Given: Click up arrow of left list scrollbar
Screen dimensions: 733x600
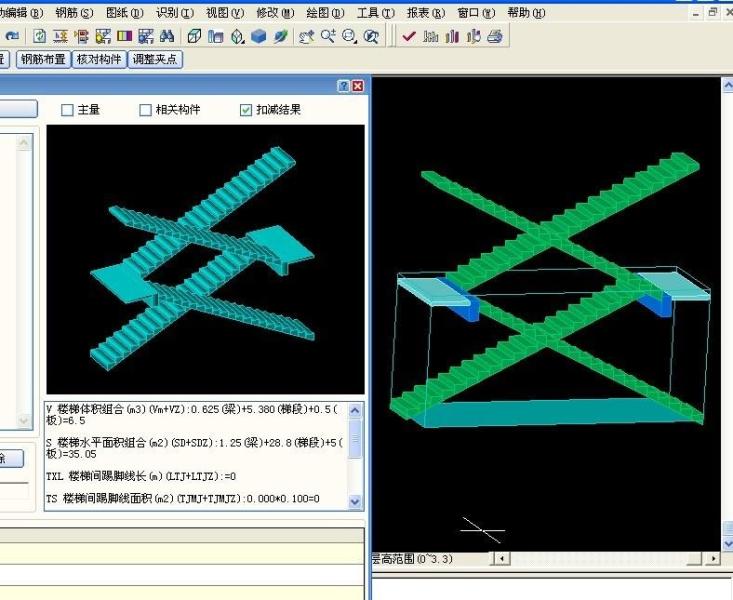Looking at the screenshot, I should (x=24, y=142).
